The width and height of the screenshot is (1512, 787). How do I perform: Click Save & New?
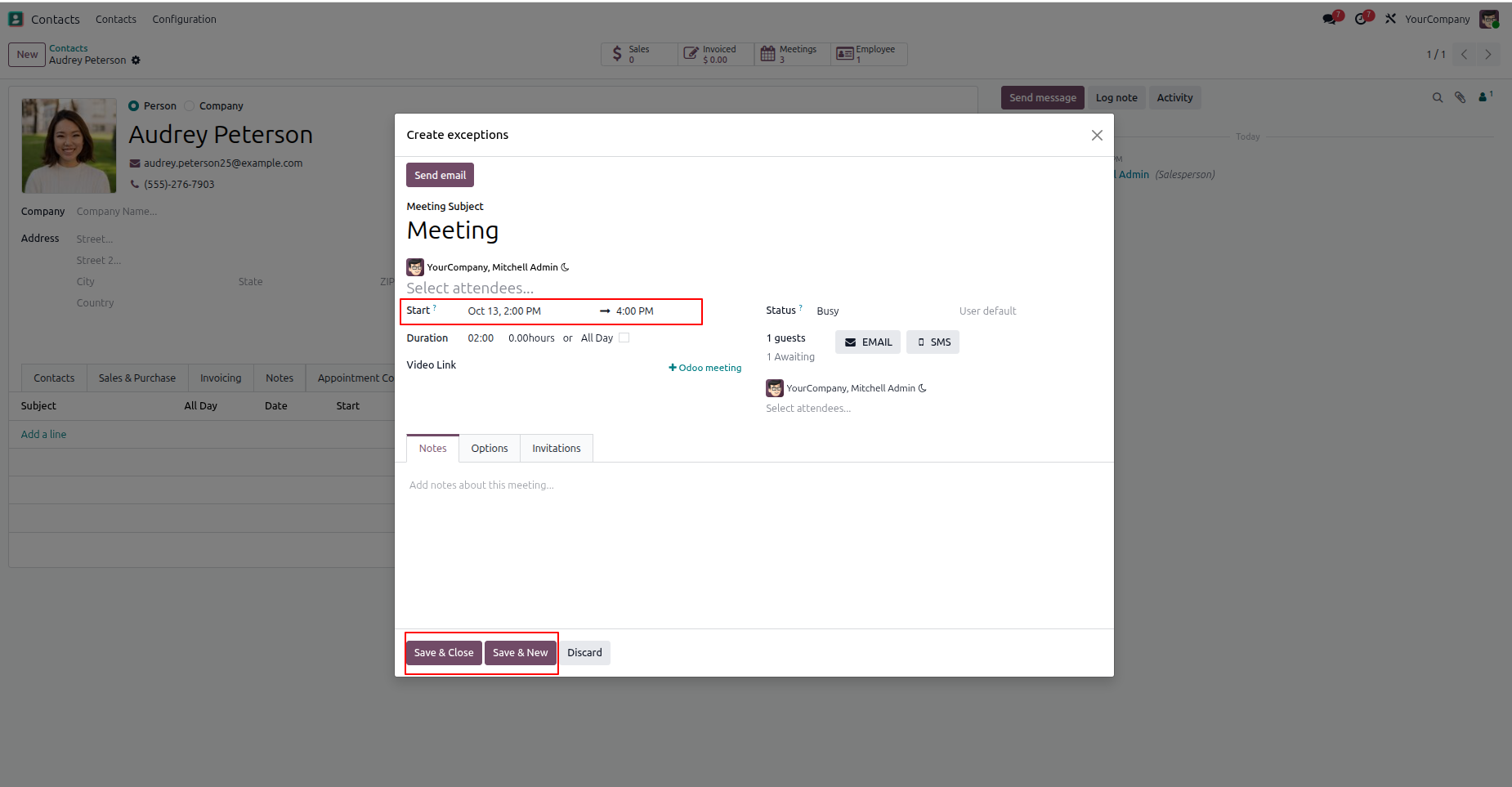click(521, 653)
